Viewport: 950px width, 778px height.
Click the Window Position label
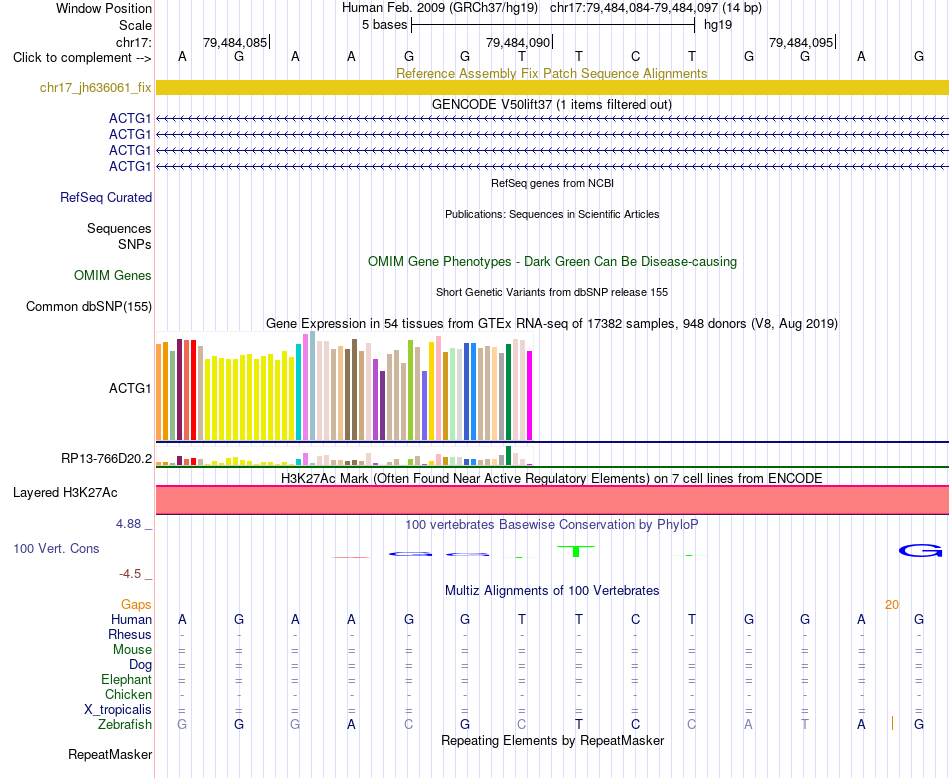104,8
